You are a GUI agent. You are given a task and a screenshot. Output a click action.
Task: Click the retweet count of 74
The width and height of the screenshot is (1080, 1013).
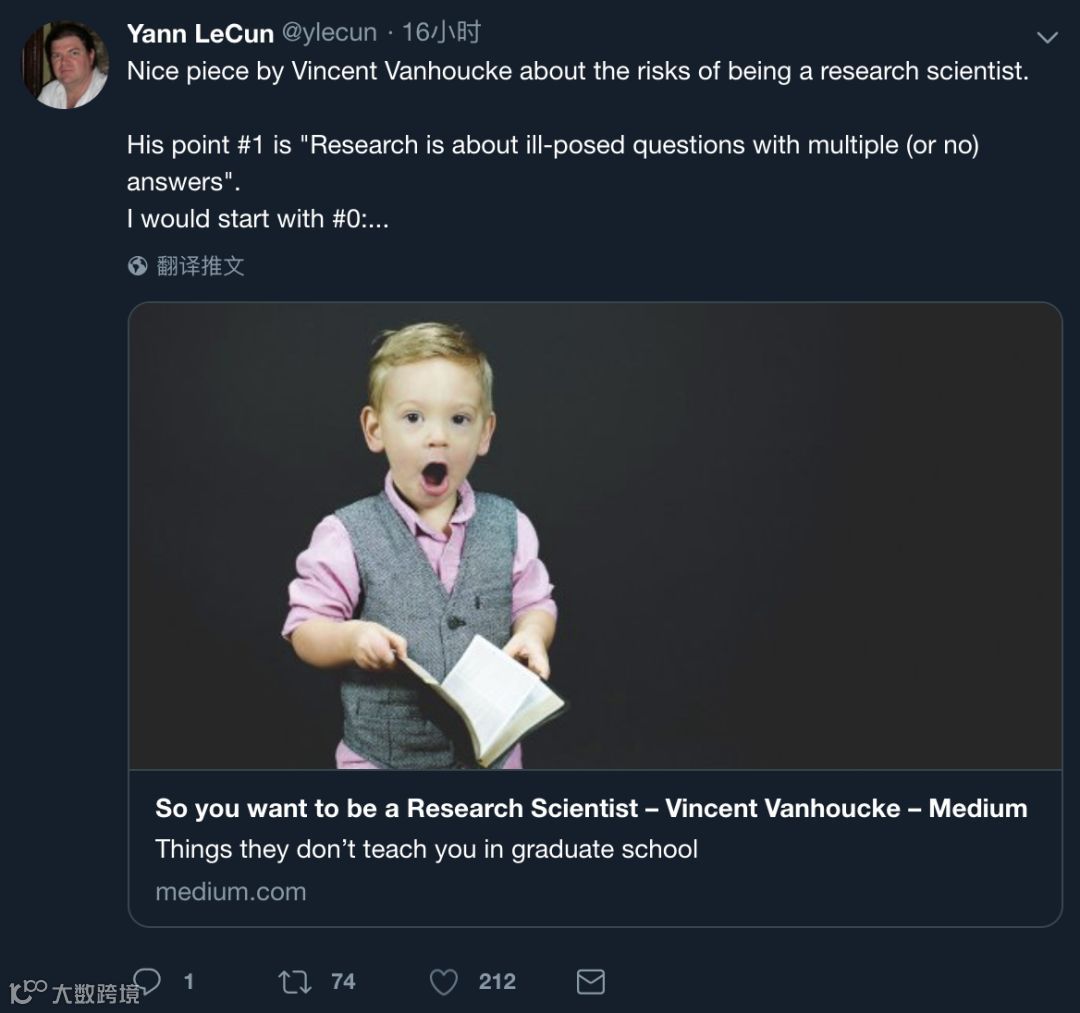[x=343, y=982]
